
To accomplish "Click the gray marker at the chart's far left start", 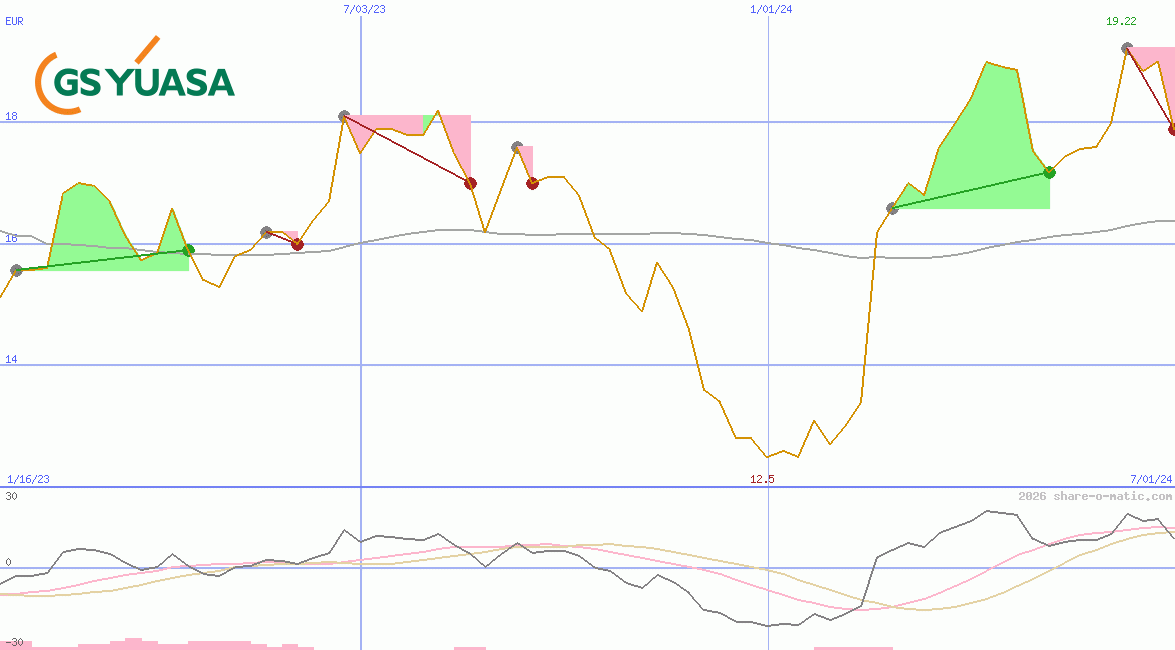I will click(x=16, y=270).
